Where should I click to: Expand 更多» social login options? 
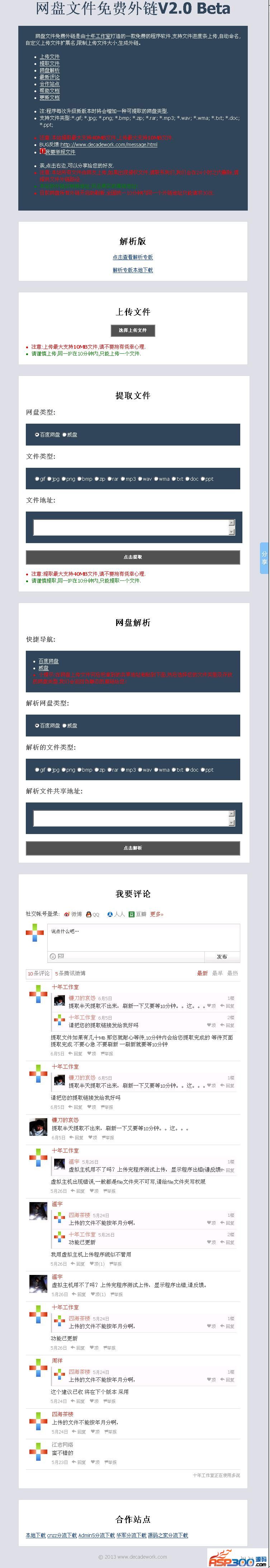156,914
